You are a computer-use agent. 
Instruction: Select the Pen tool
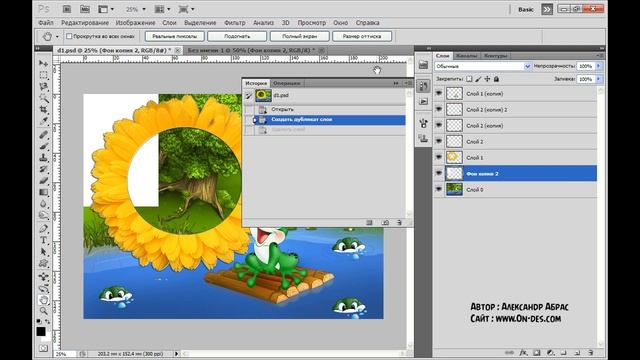43,229
